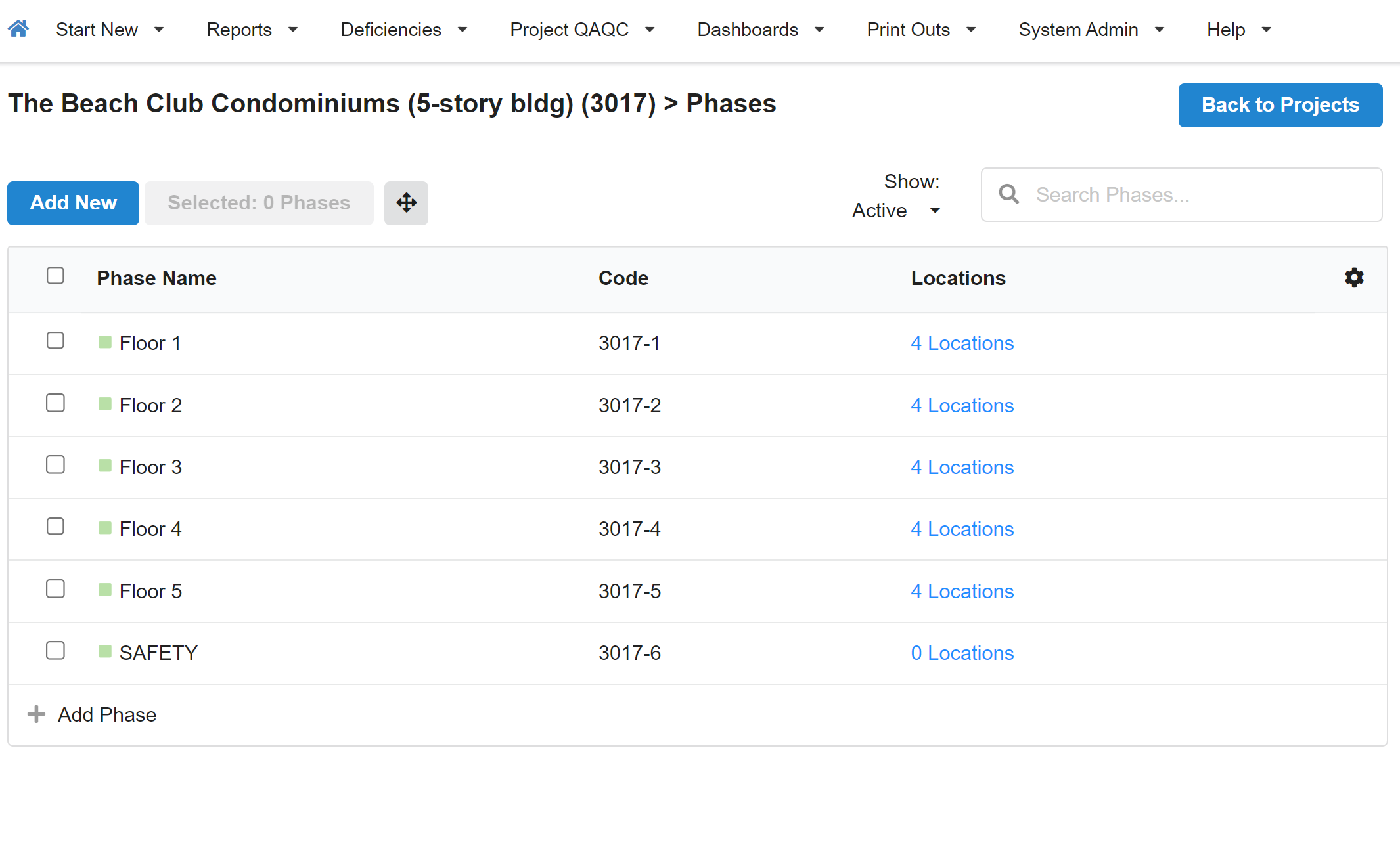The height and width of the screenshot is (853, 1400).
Task: Open the System Admin menu
Action: (x=1092, y=30)
